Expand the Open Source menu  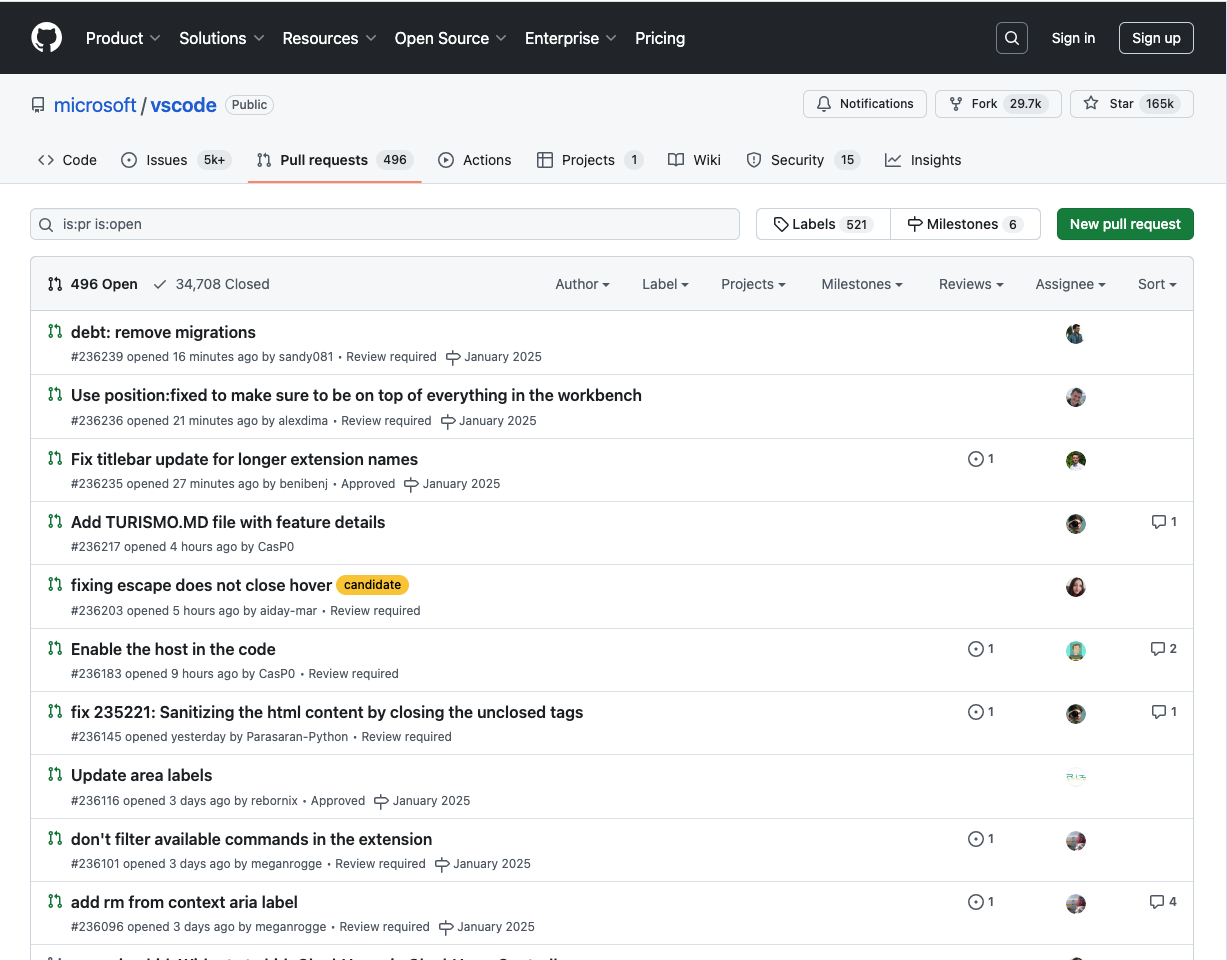pyautogui.click(x=451, y=38)
